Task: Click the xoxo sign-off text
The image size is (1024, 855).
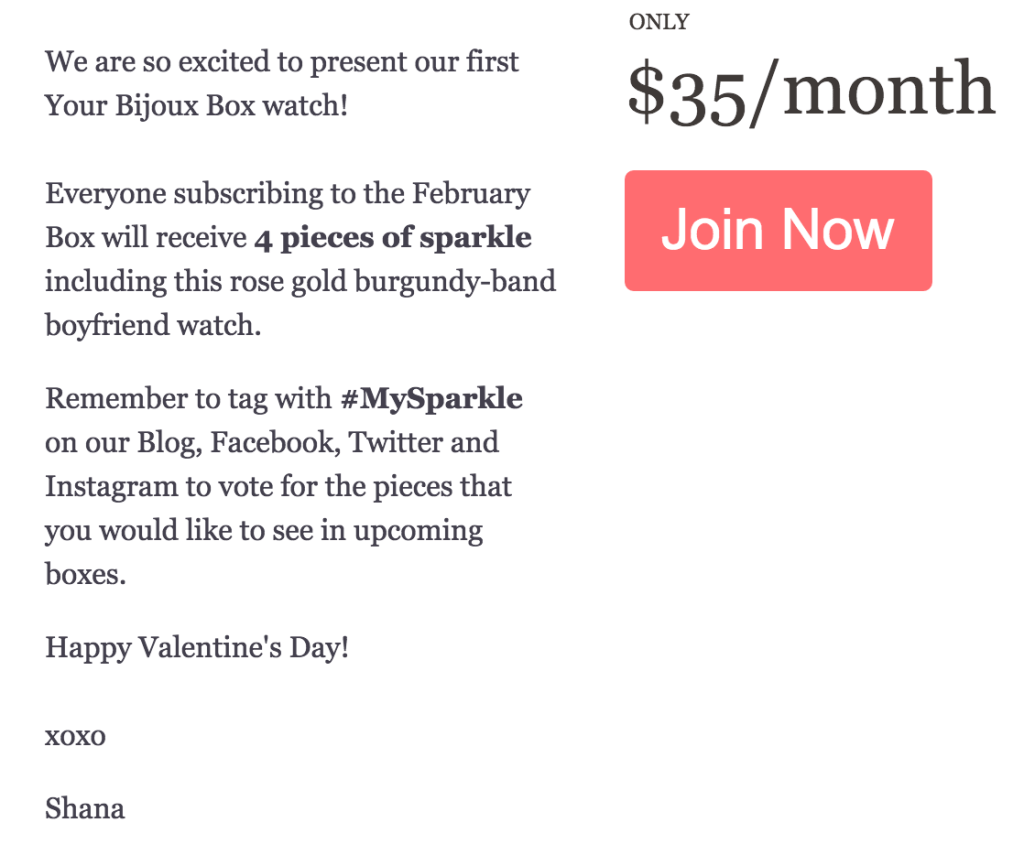Action: pos(75,736)
